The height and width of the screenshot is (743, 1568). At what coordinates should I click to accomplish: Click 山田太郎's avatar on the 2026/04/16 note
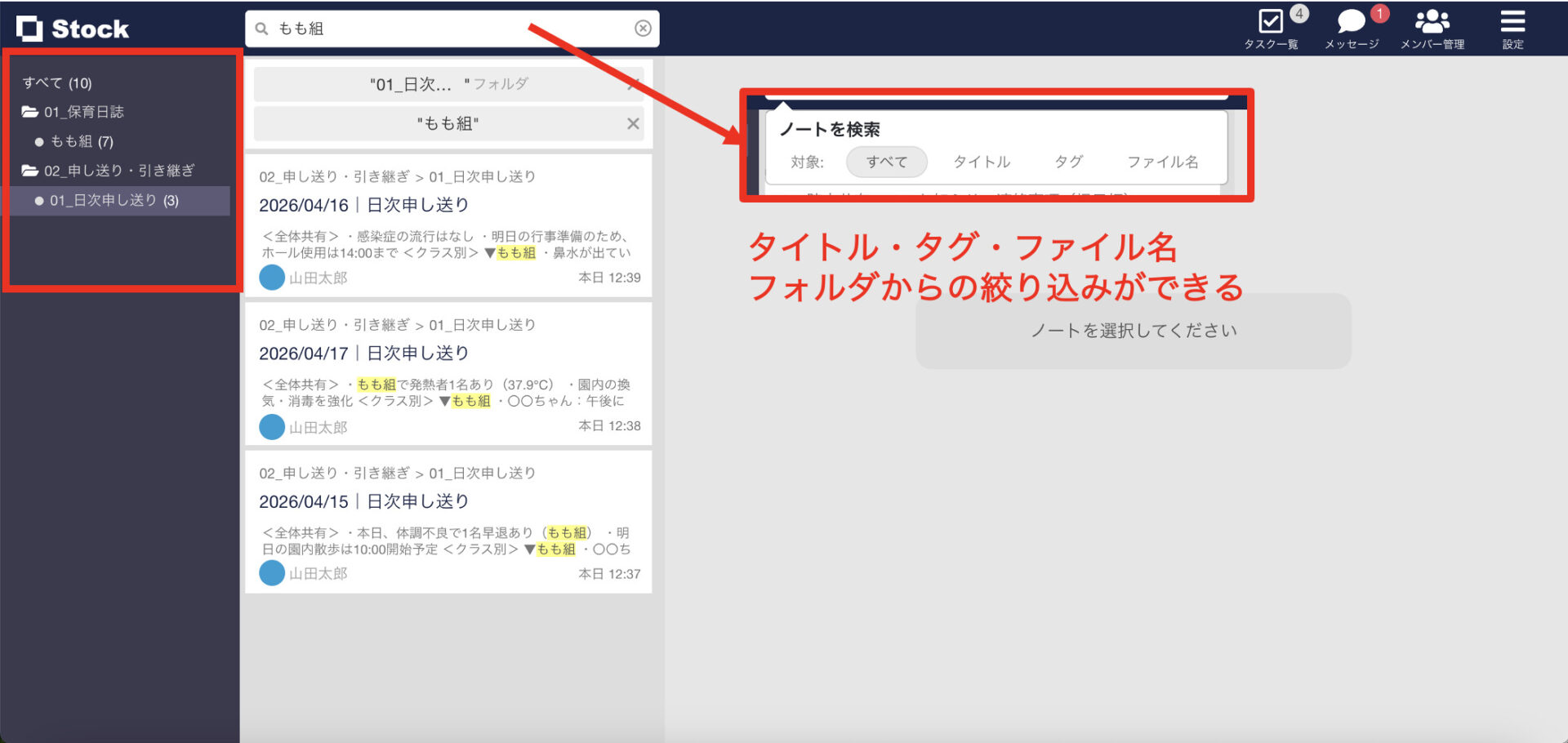pos(272,278)
